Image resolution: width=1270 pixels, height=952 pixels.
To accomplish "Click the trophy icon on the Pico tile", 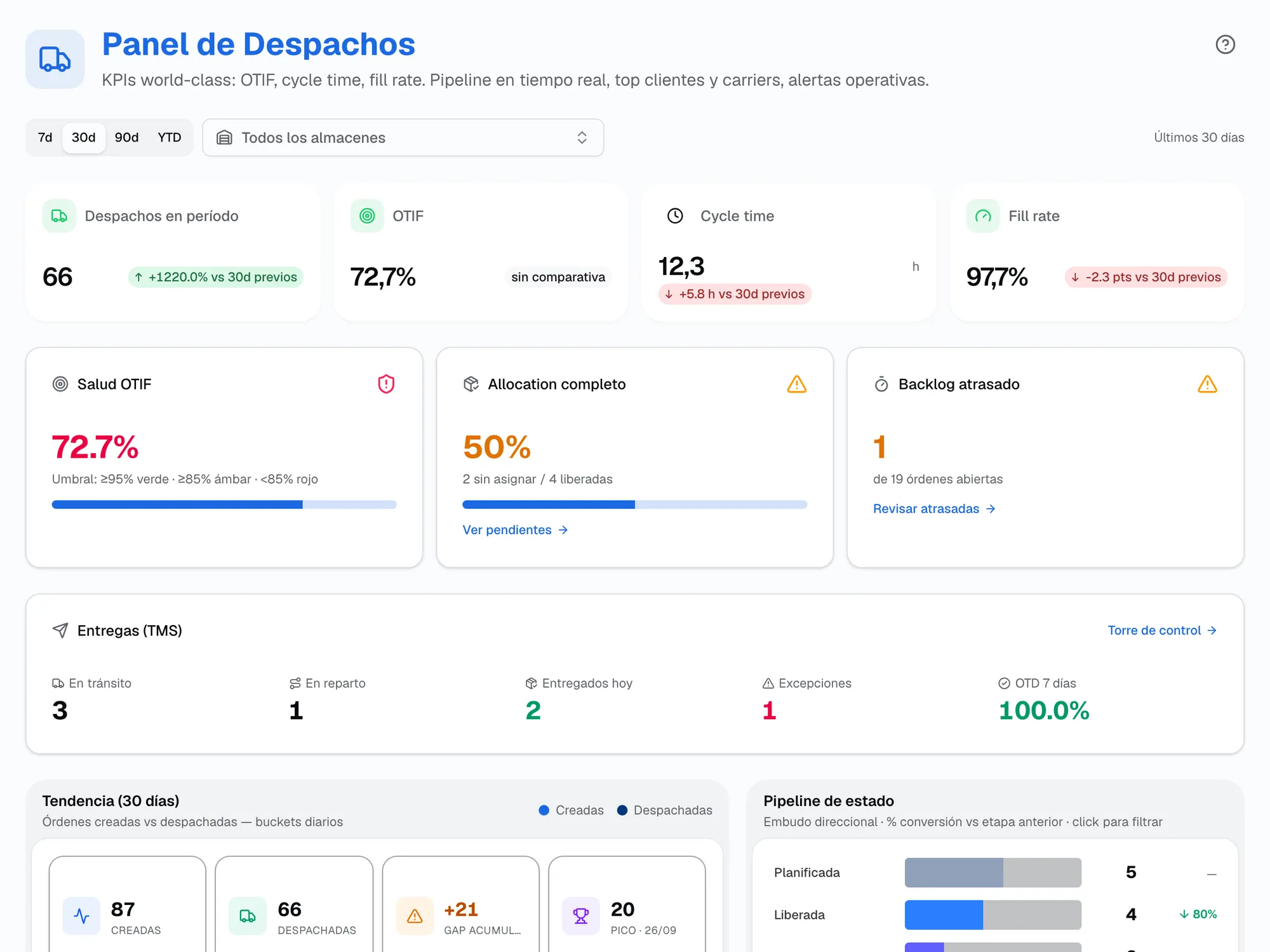I will pos(581,916).
